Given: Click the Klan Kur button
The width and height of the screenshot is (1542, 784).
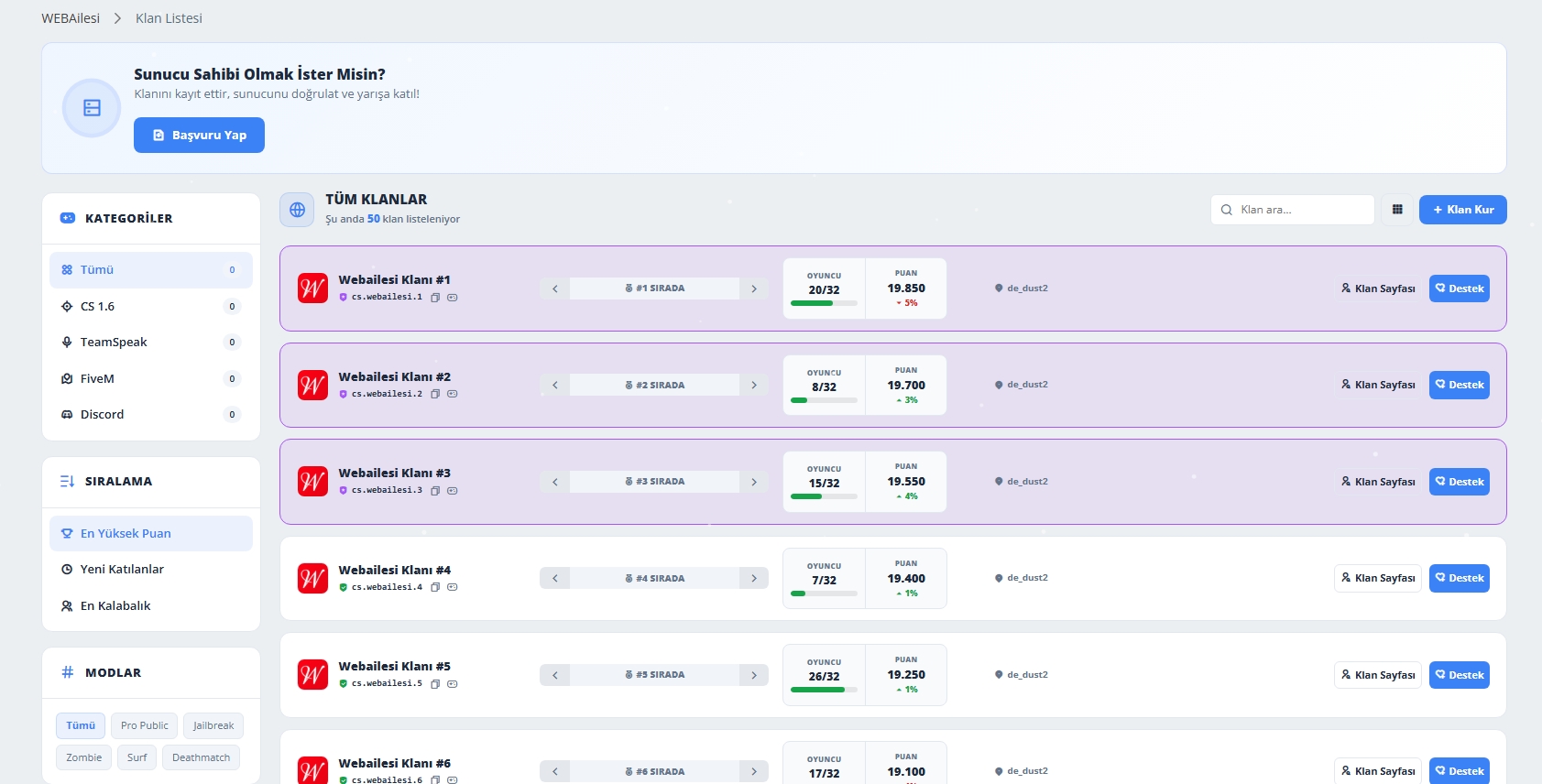Looking at the screenshot, I should pos(1462,210).
